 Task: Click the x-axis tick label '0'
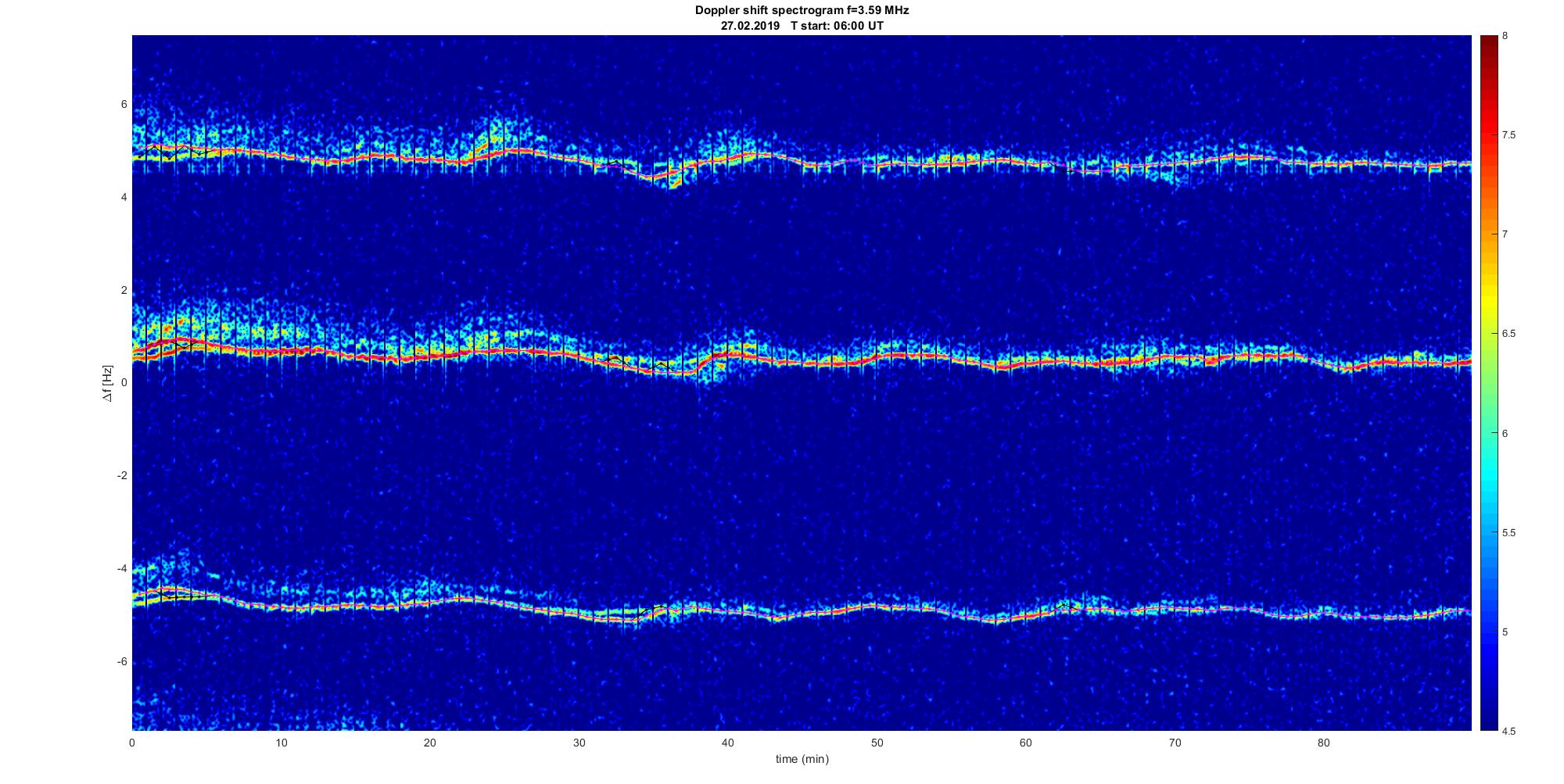[x=132, y=743]
